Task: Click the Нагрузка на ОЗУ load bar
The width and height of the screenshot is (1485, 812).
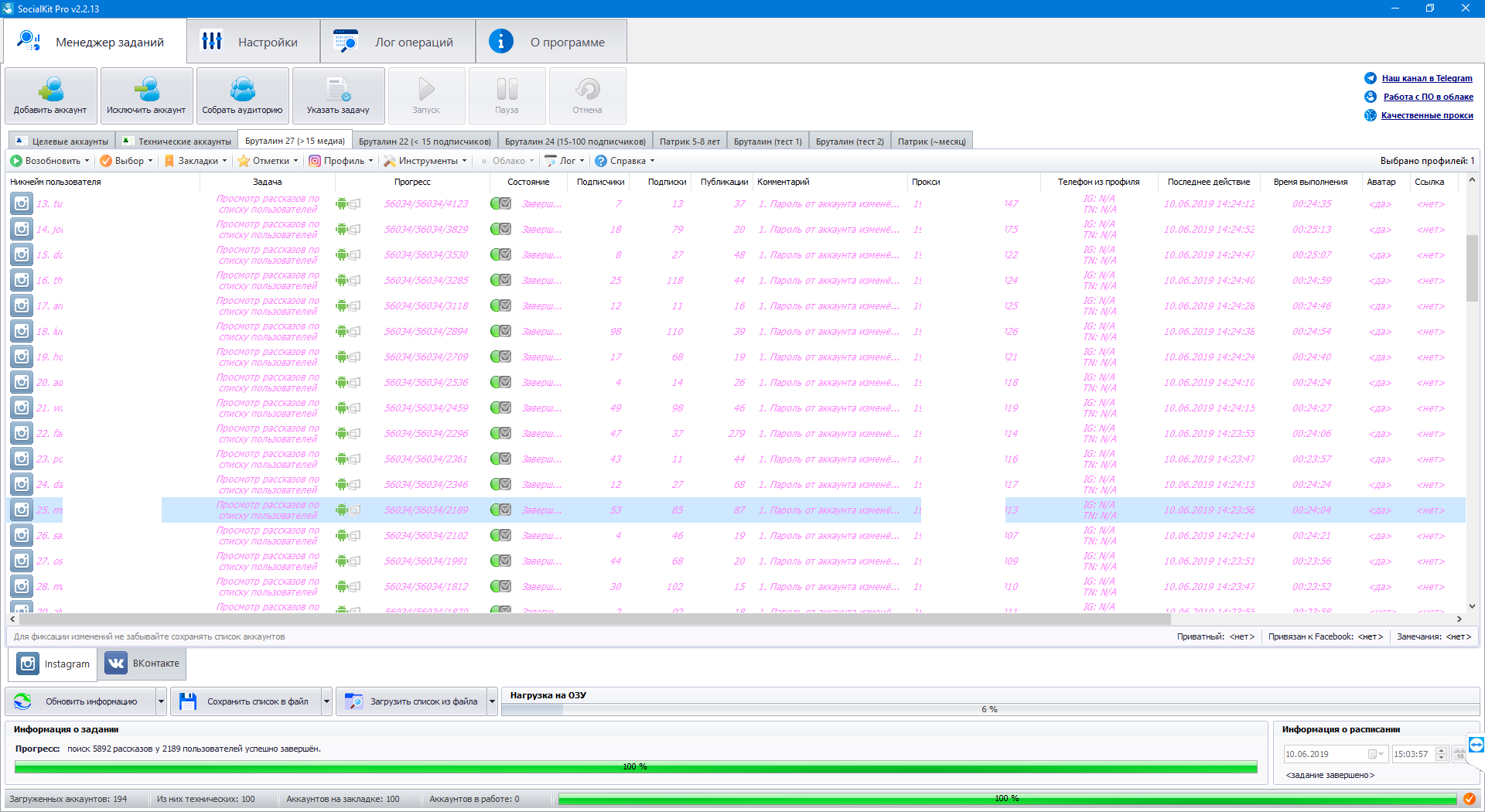Action: [x=989, y=709]
